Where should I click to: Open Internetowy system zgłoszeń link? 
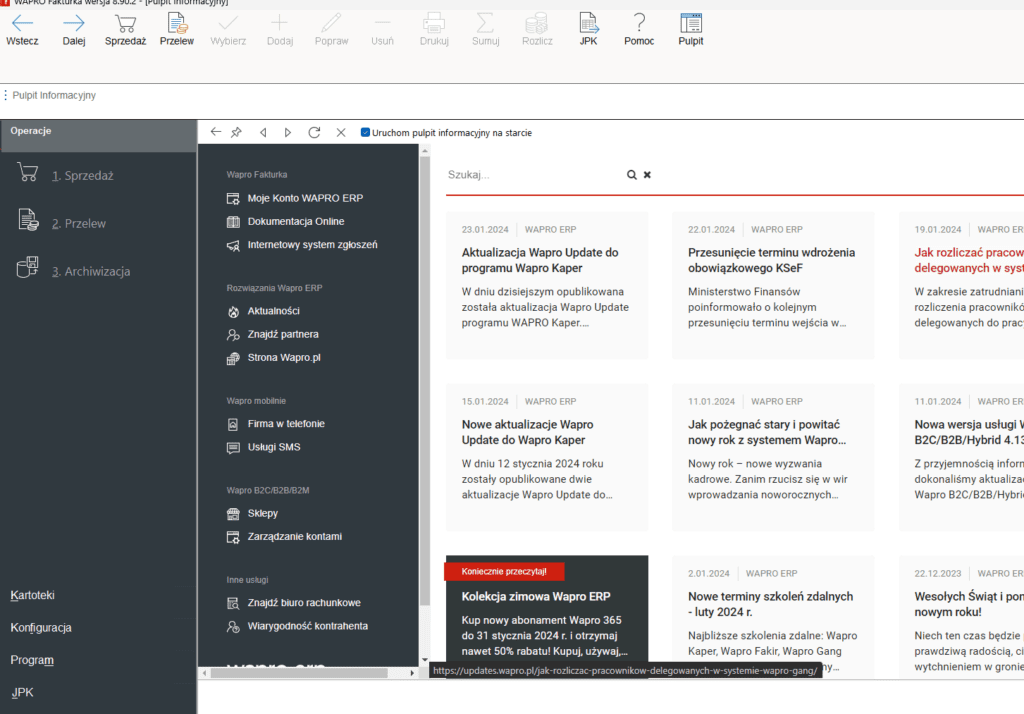pyautogui.click(x=312, y=245)
